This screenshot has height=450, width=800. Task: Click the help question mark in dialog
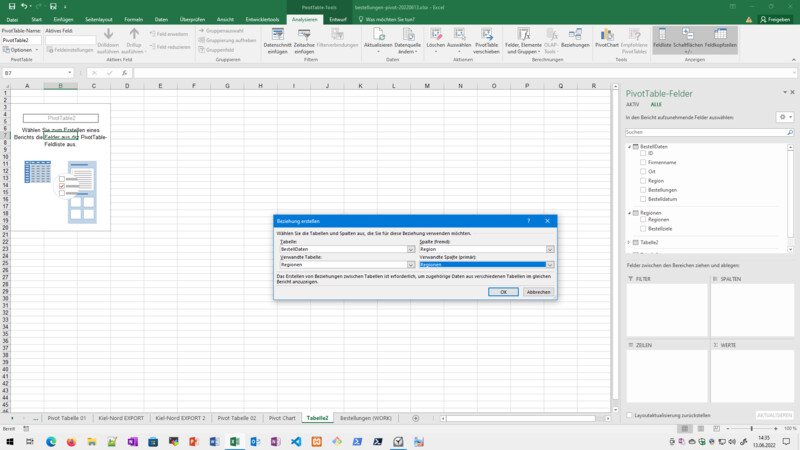[529, 221]
